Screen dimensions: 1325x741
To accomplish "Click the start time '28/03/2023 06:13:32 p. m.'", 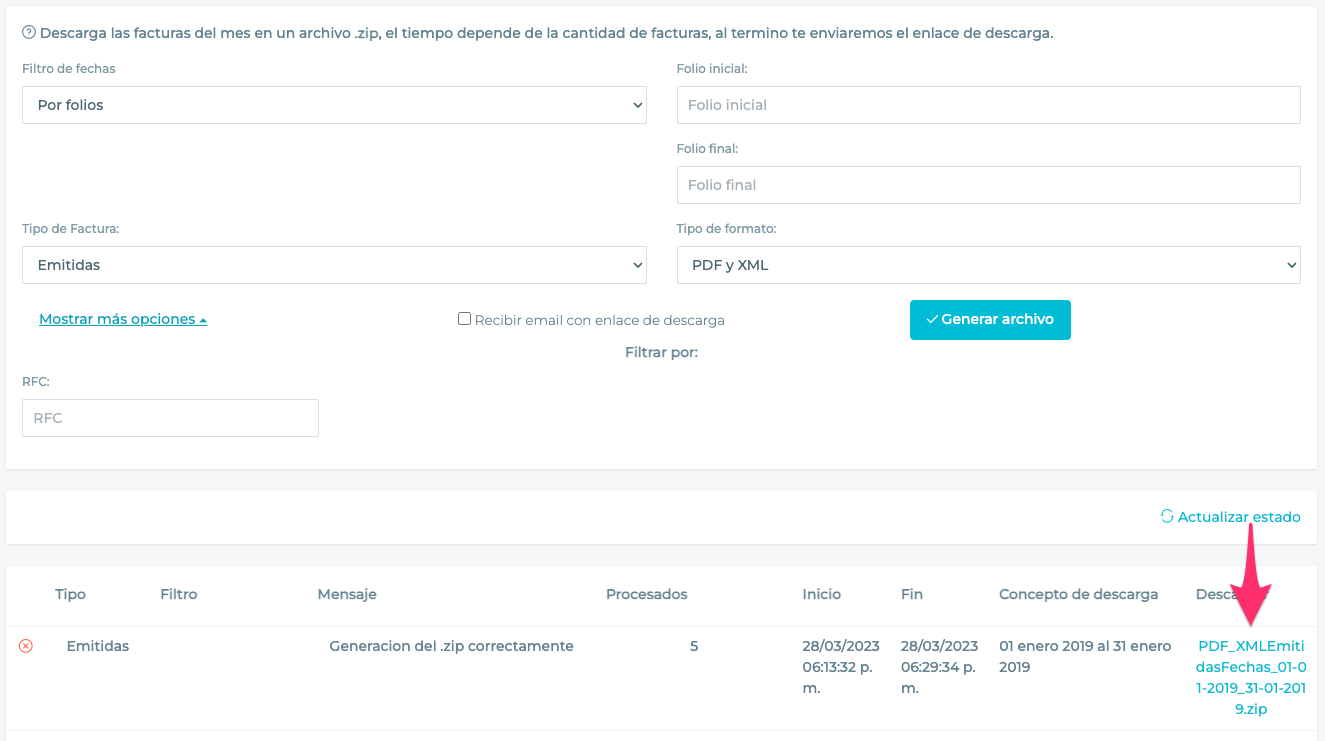I will coord(841,667).
